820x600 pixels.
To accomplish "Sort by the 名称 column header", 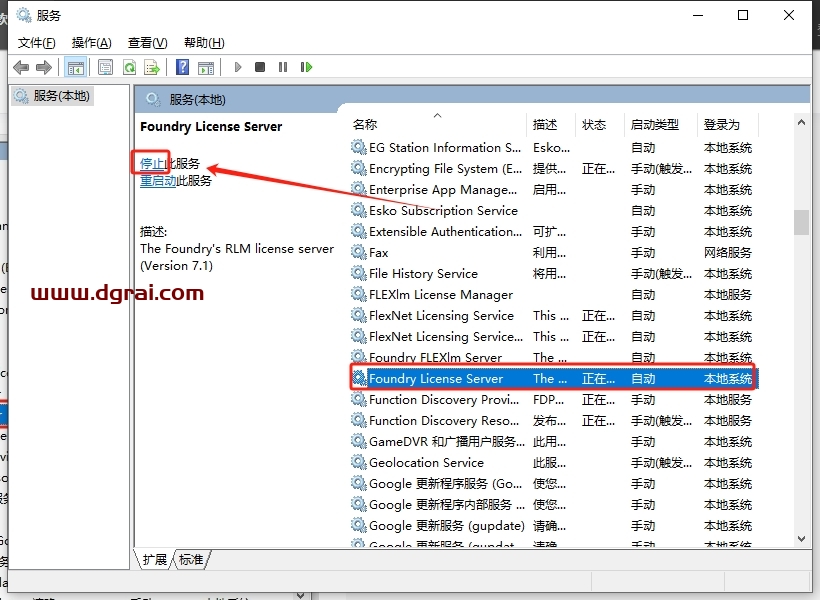I will [x=437, y=124].
